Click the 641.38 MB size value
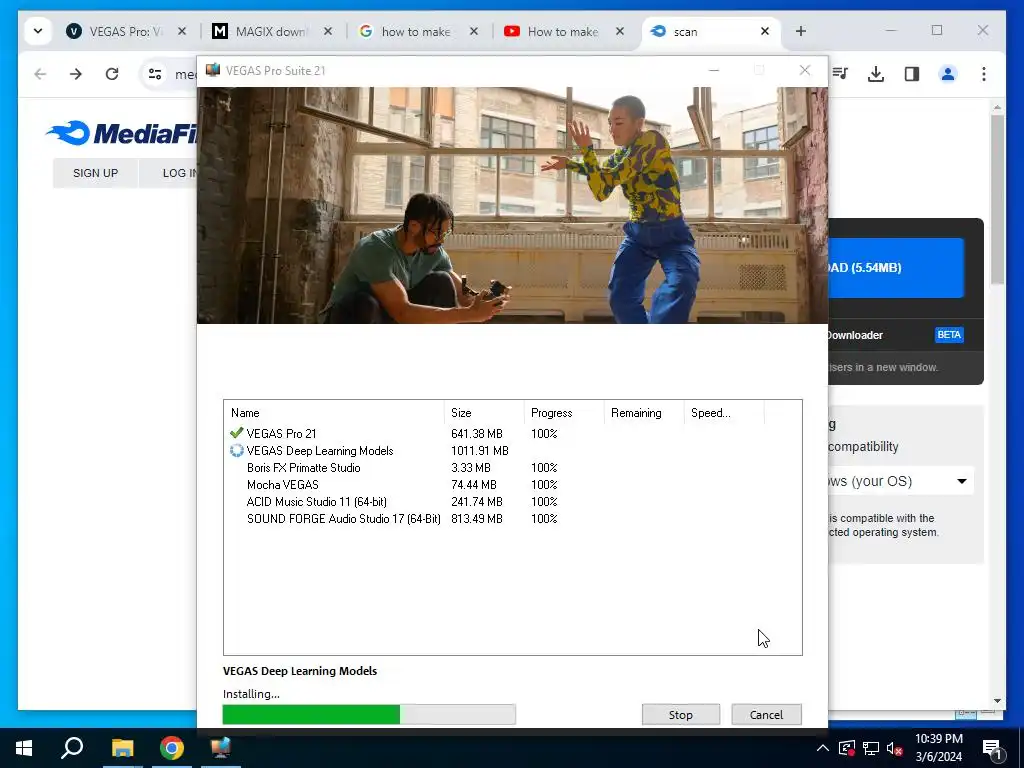1024x768 pixels. click(477, 434)
